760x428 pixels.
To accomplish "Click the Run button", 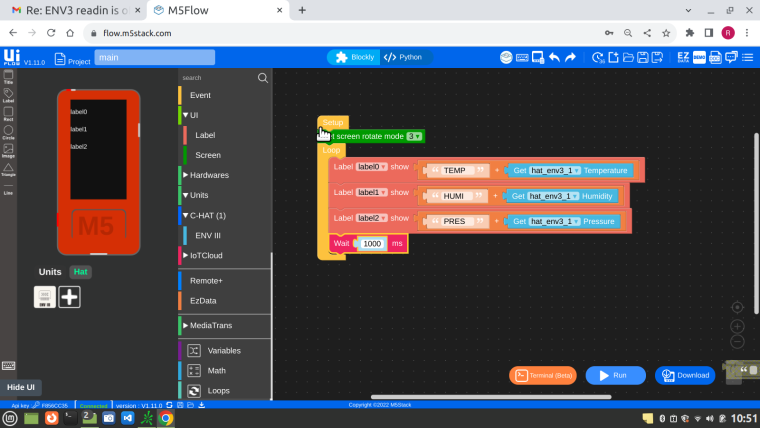I will click(616, 375).
